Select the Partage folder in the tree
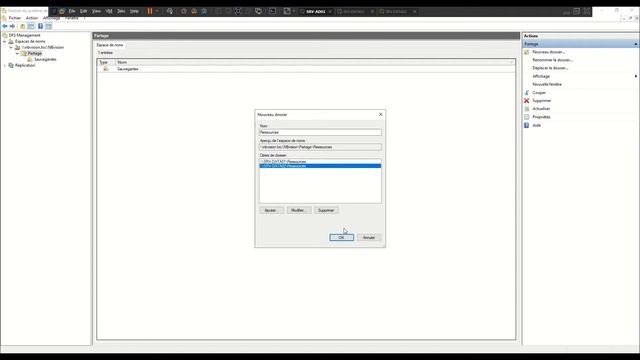The height and width of the screenshot is (360, 640). [x=34, y=53]
